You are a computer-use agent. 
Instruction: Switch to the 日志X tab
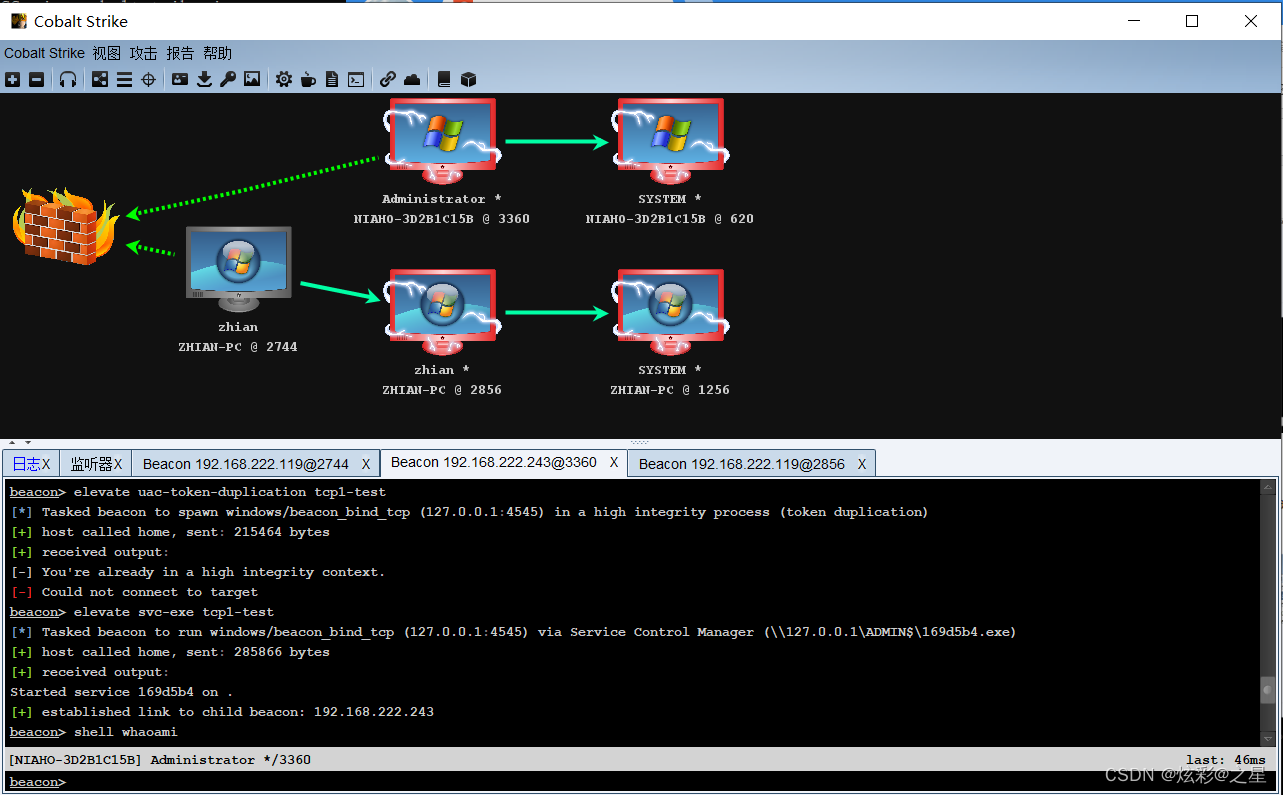click(31, 463)
